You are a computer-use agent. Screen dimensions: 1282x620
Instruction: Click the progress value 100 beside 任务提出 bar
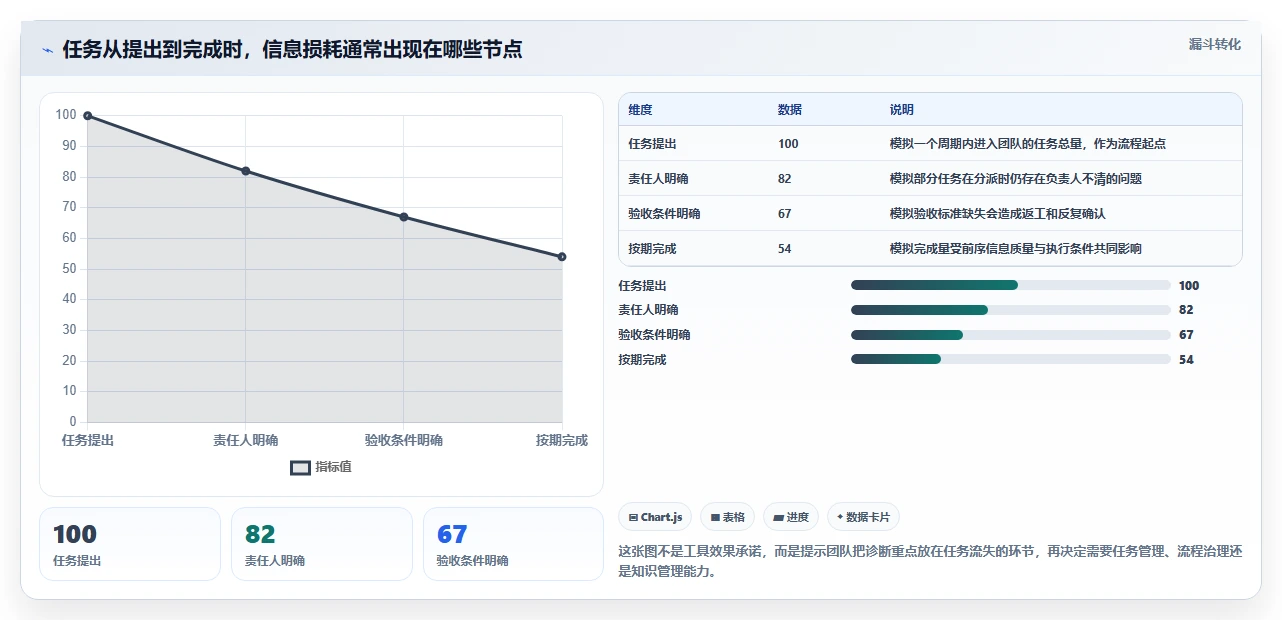(1189, 286)
